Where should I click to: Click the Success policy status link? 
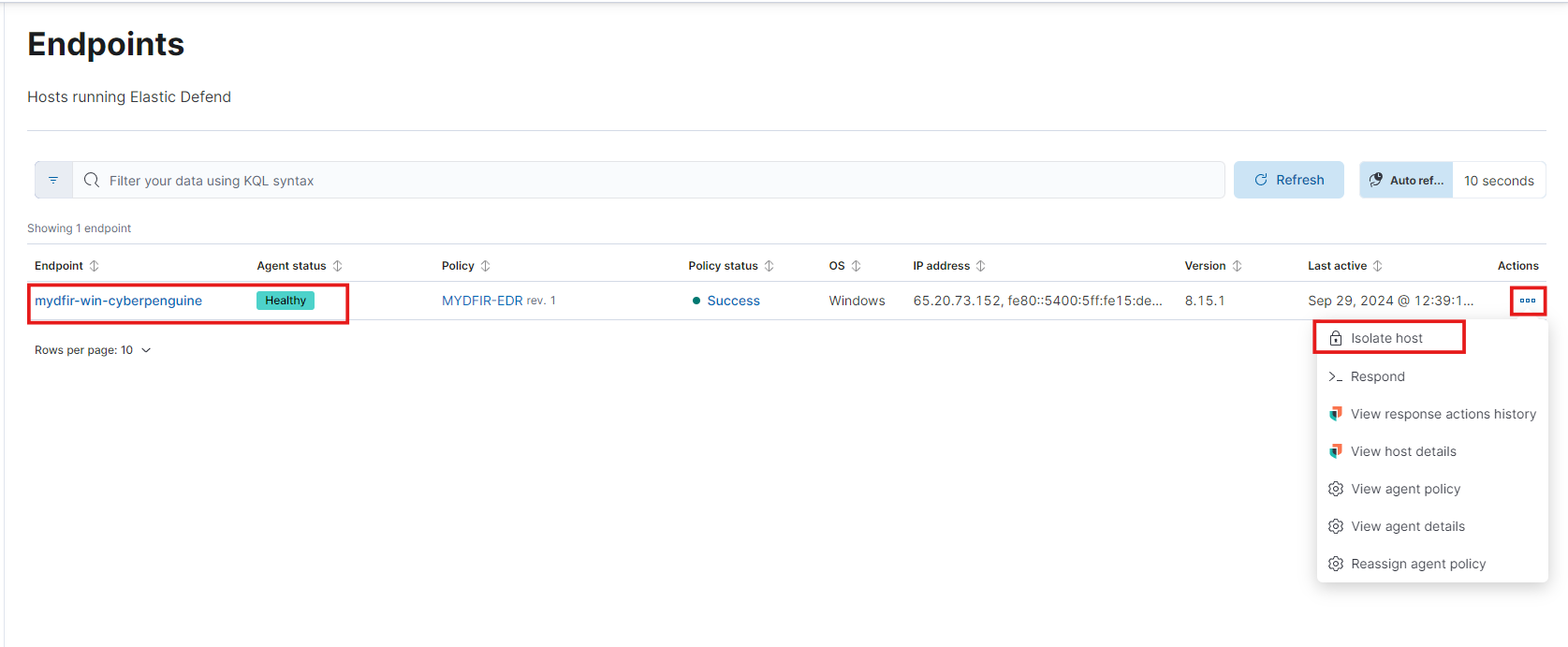coord(733,301)
